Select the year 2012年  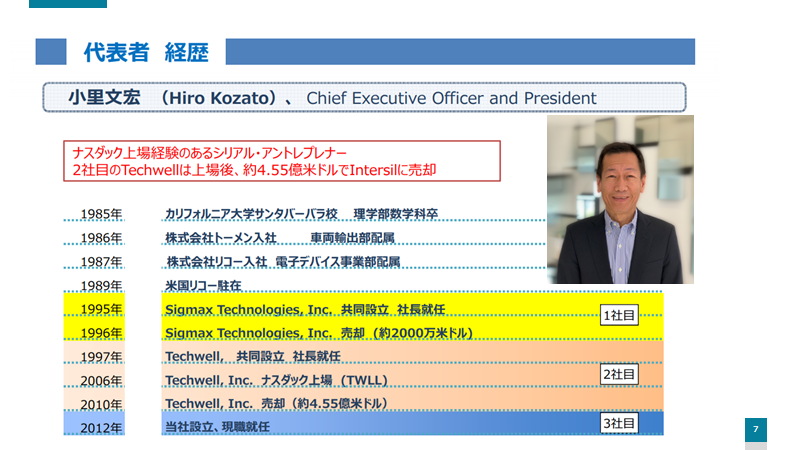pos(101,428)
